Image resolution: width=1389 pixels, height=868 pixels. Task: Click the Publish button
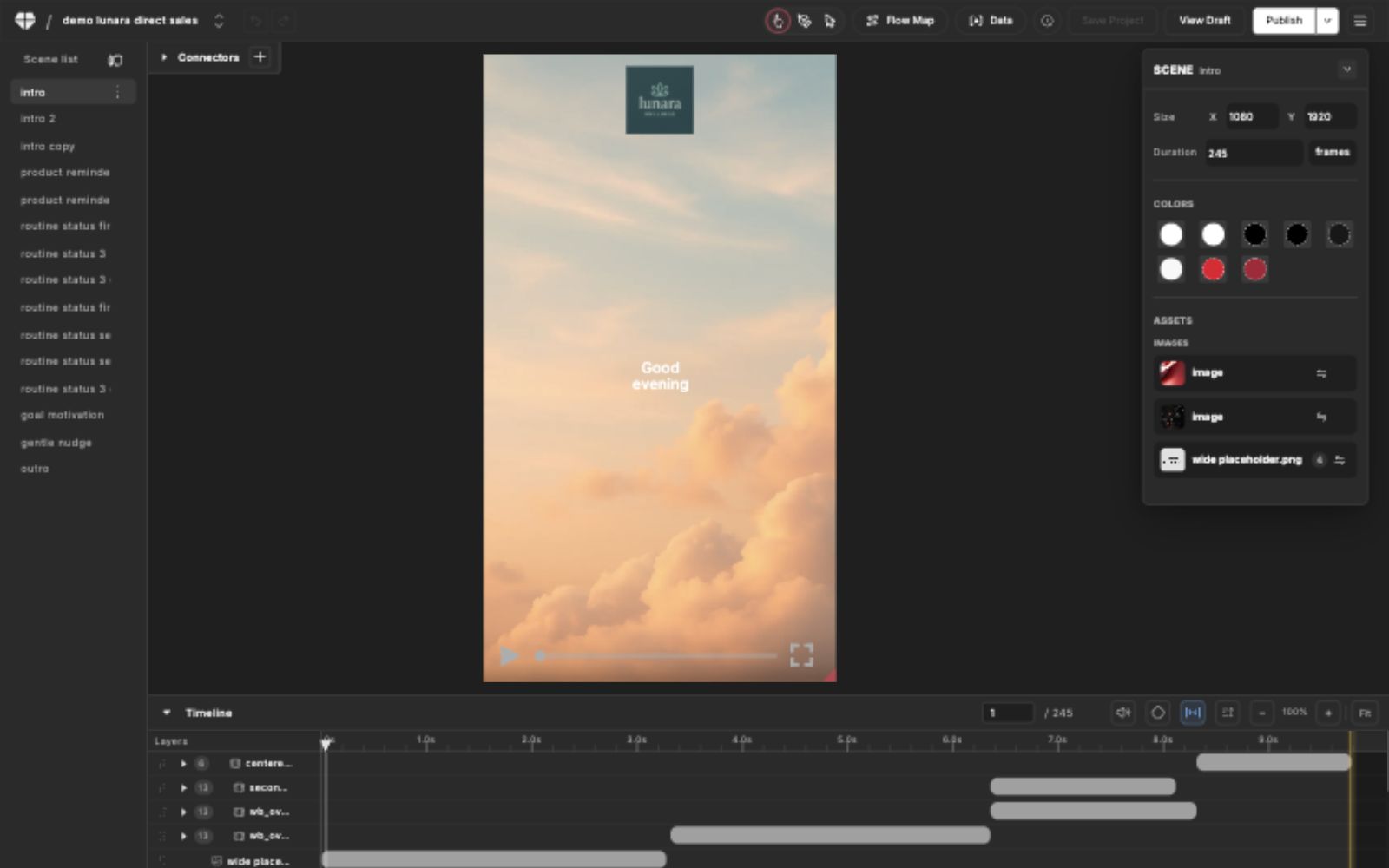1284,21
